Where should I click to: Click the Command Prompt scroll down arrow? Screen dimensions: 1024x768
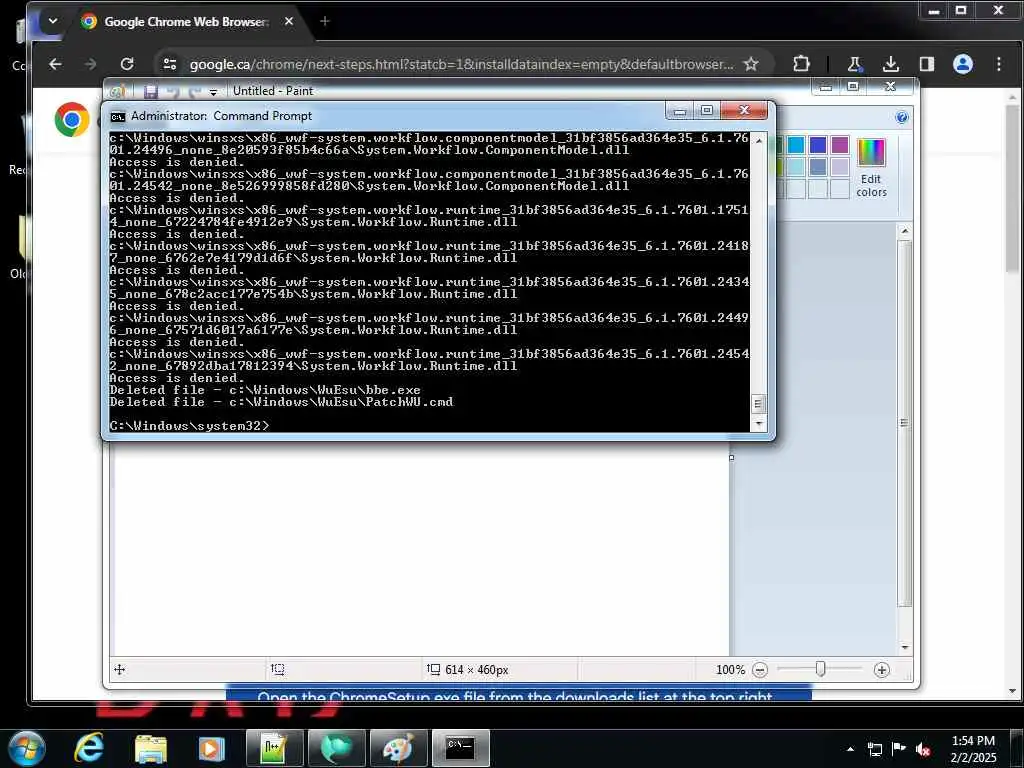point(758,423)
